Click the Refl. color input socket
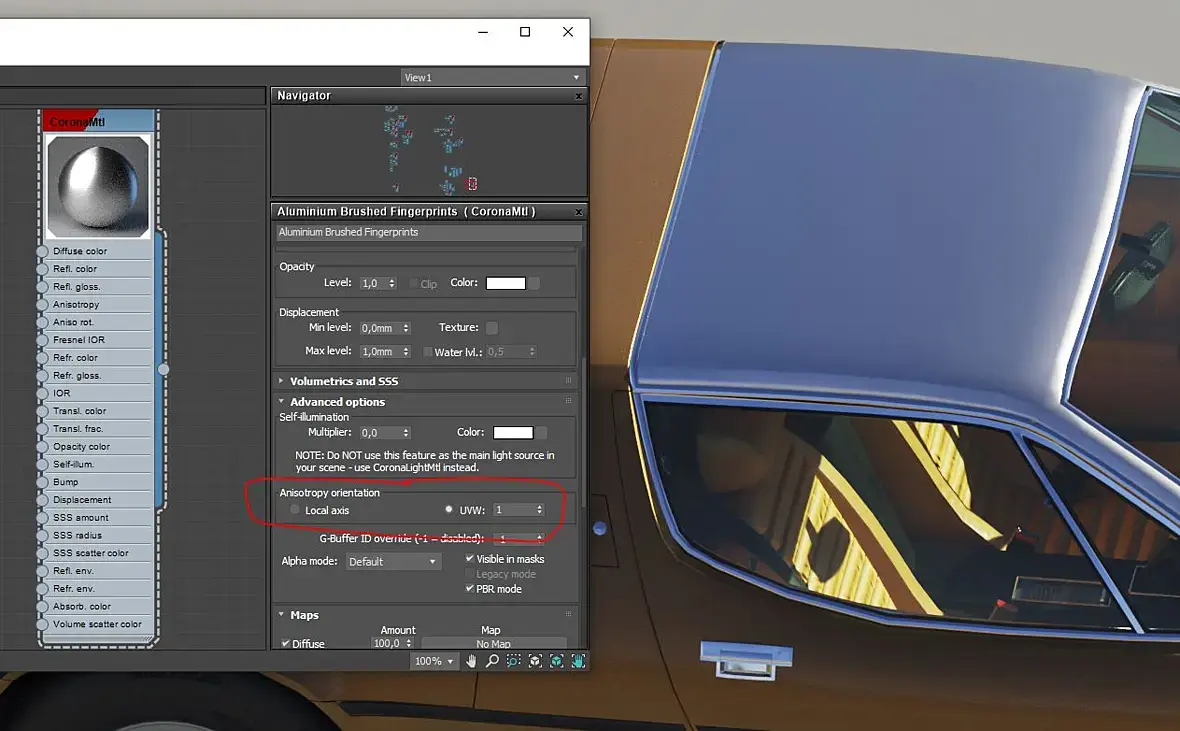The width and height of the screenshot is (1180, 731). point(42,269)
